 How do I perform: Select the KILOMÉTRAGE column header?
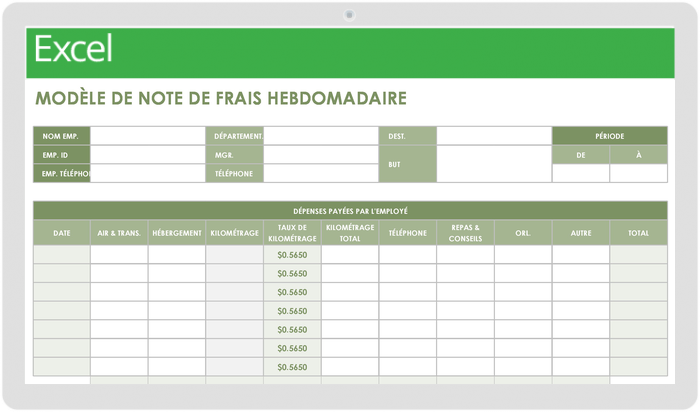coord(235,233)
